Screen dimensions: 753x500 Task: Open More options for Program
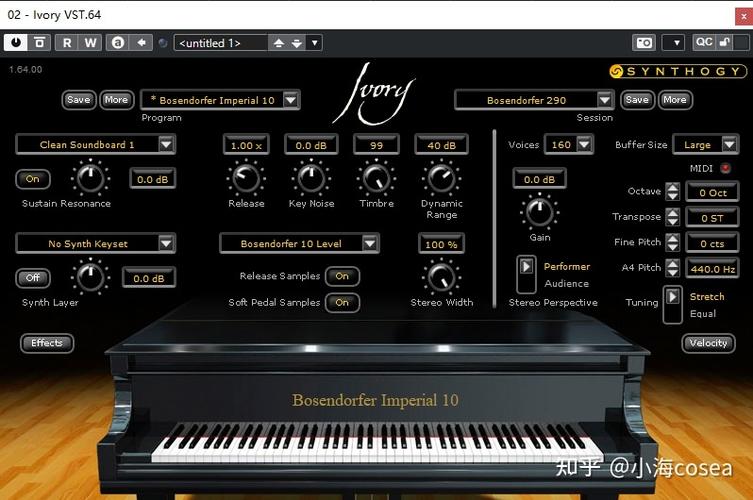click(x=116, y=100)
